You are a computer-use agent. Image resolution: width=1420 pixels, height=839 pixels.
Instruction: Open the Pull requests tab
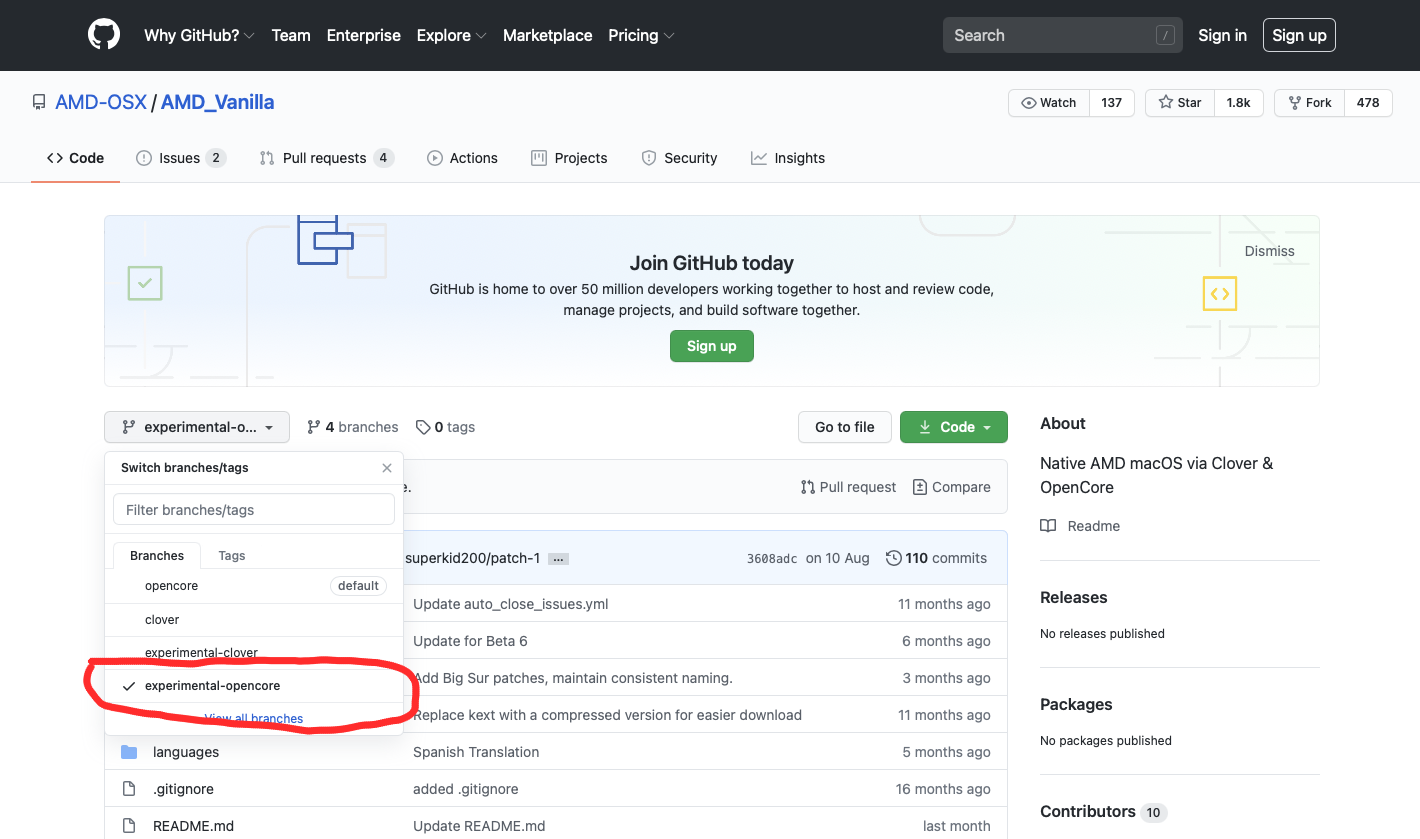coord(327,158)
